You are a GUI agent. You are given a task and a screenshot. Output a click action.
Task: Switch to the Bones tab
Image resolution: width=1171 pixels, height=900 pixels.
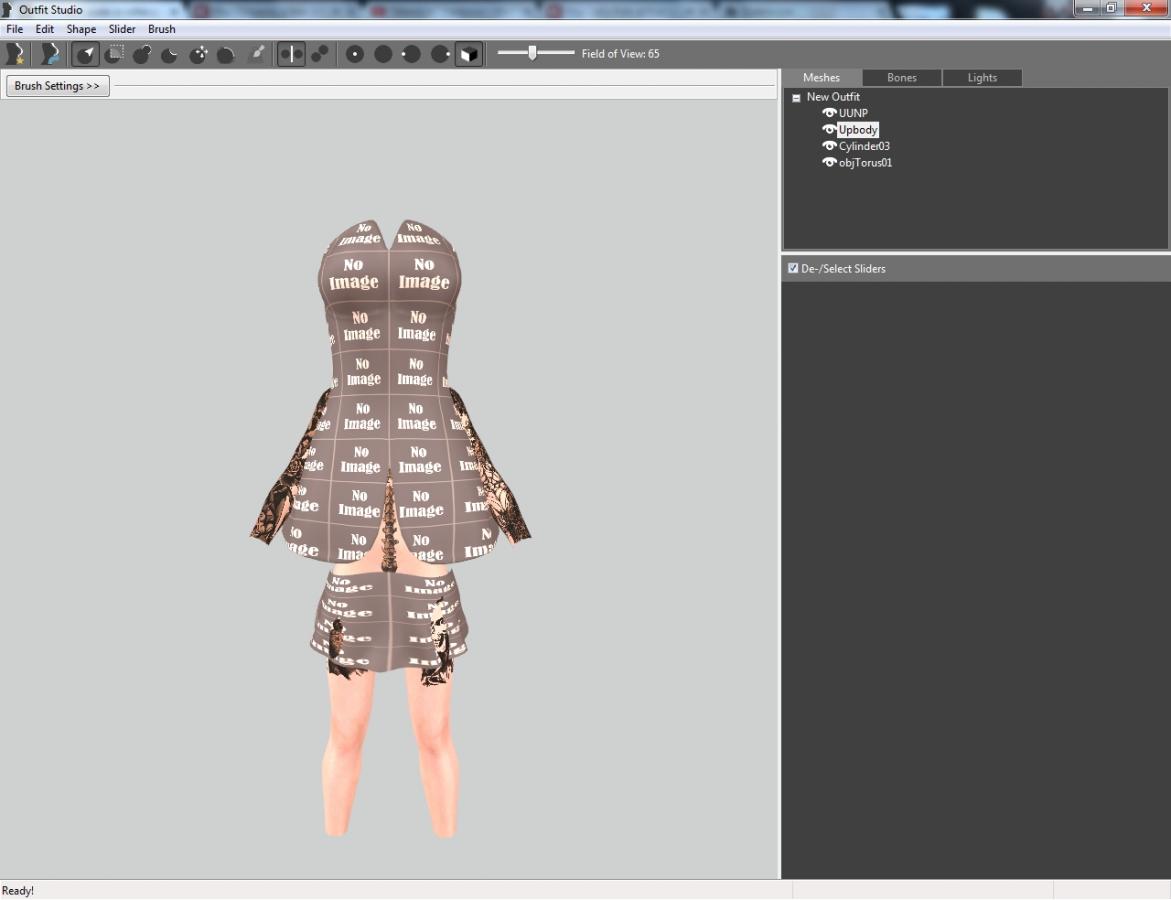pyautogui.click(x=901, y=78)
